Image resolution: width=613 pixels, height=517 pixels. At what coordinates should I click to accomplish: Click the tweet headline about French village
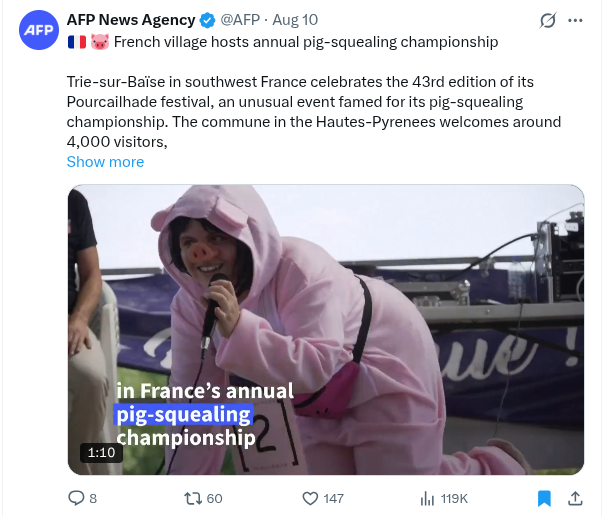306,42
